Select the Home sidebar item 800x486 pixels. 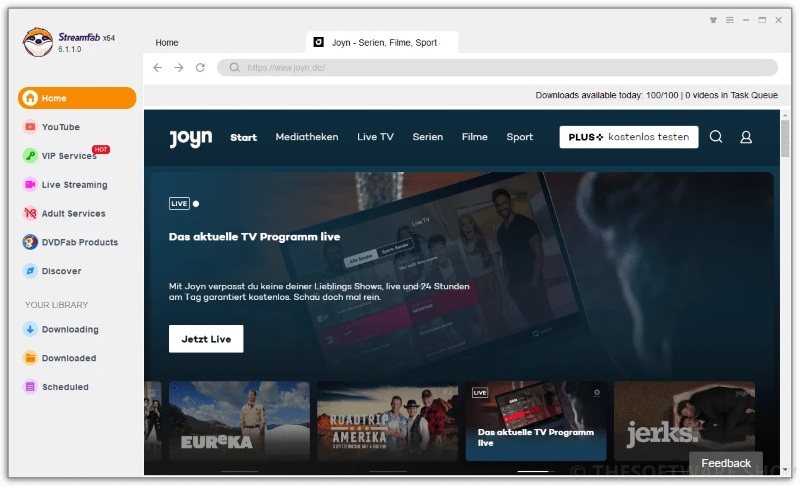click(77, 98)
